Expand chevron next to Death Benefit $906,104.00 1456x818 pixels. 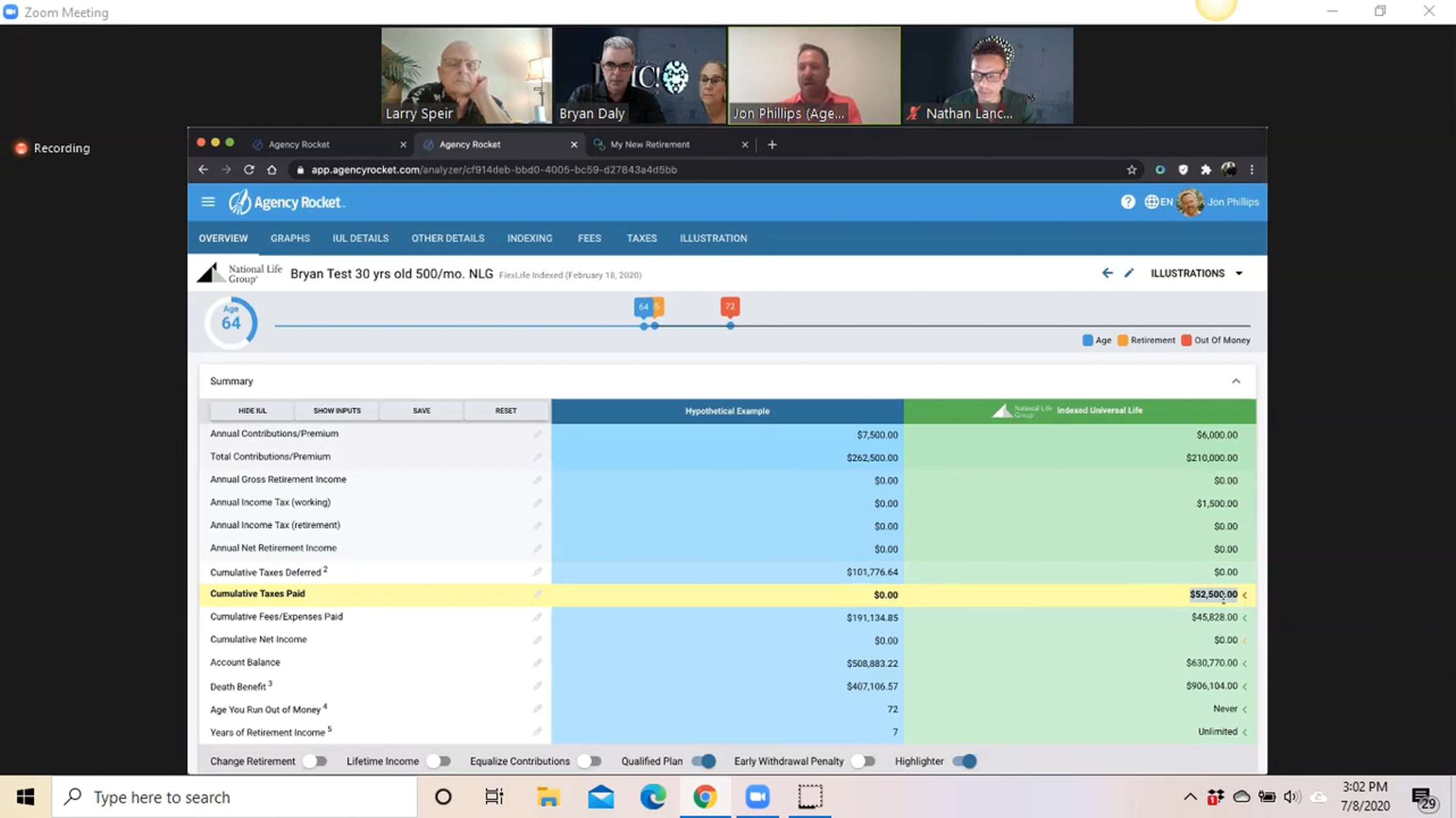[1245, 686]
